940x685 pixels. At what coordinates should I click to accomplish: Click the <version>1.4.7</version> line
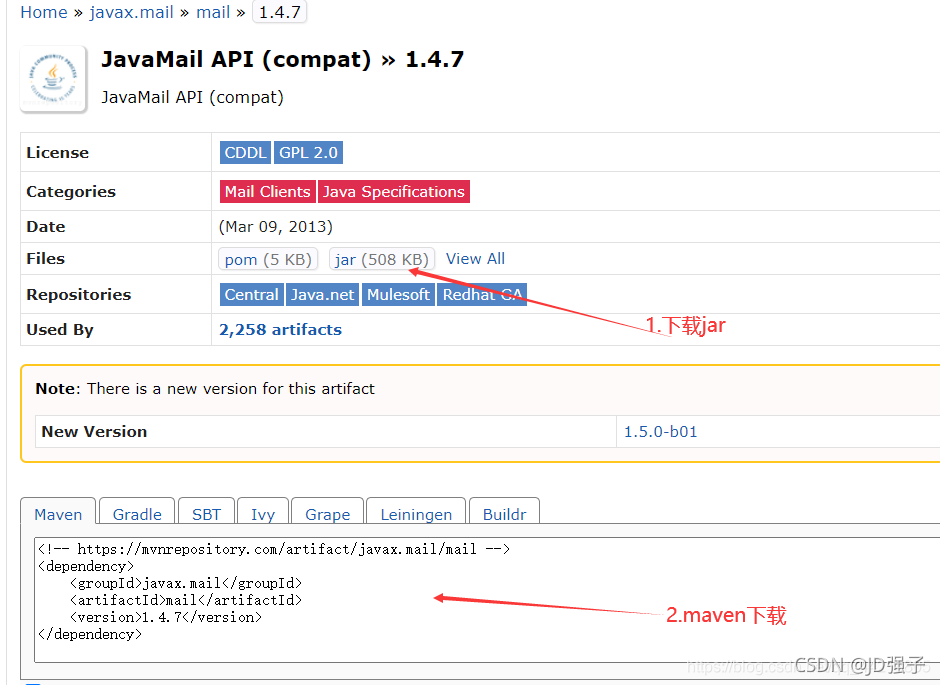tap(166, 617)
